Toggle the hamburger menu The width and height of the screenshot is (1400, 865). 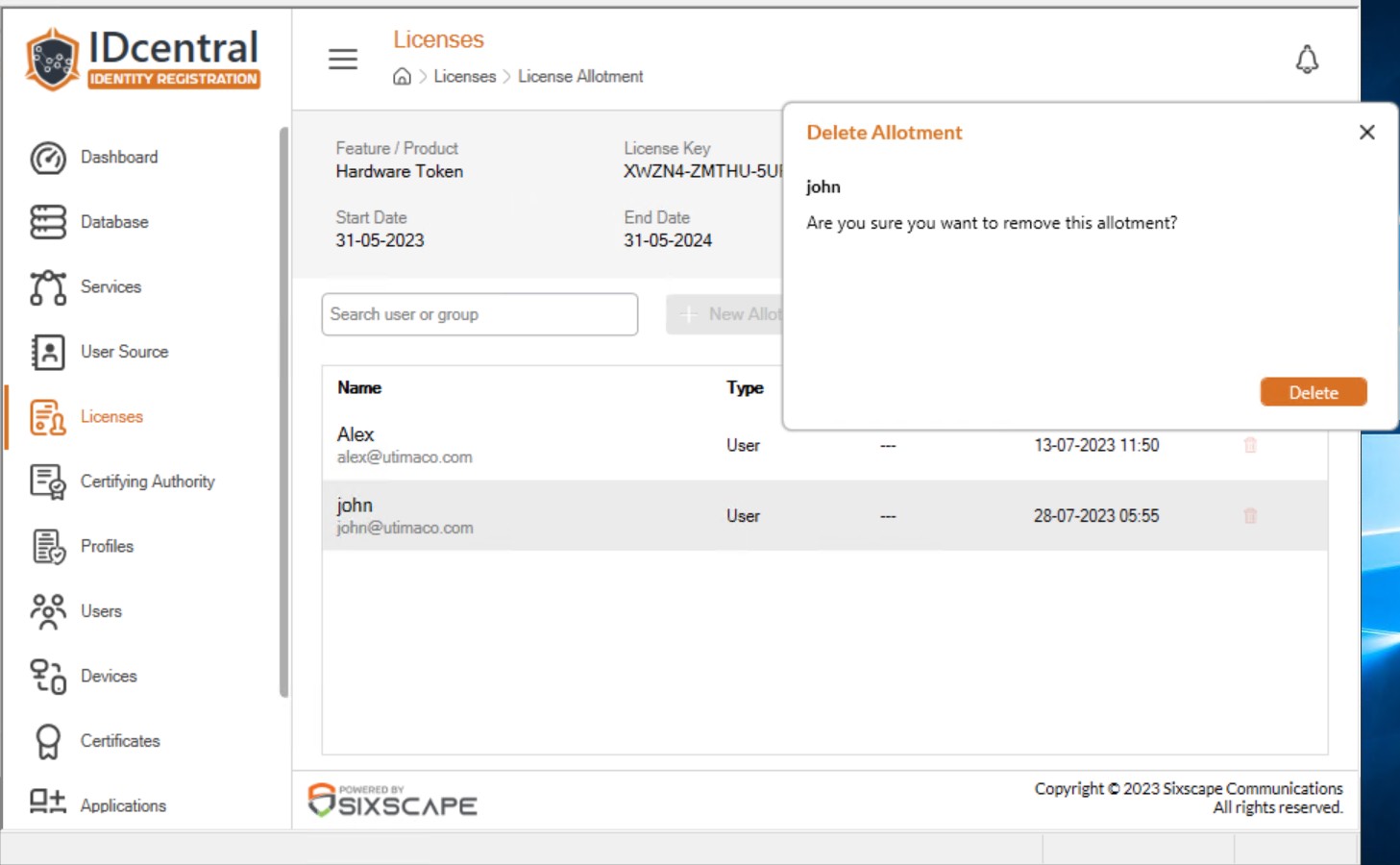click(x=343, y=59)
